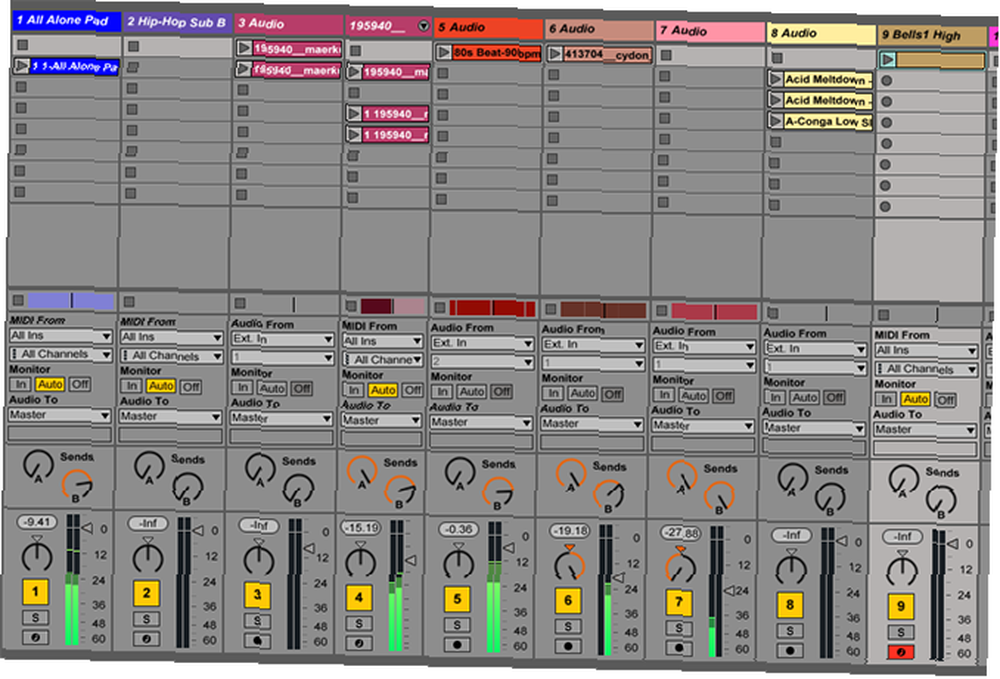Image resolution: width=1000 pixels, height=679 pixels.
Task: Click Send A knob on track 7
Action: tap(682, 478)
